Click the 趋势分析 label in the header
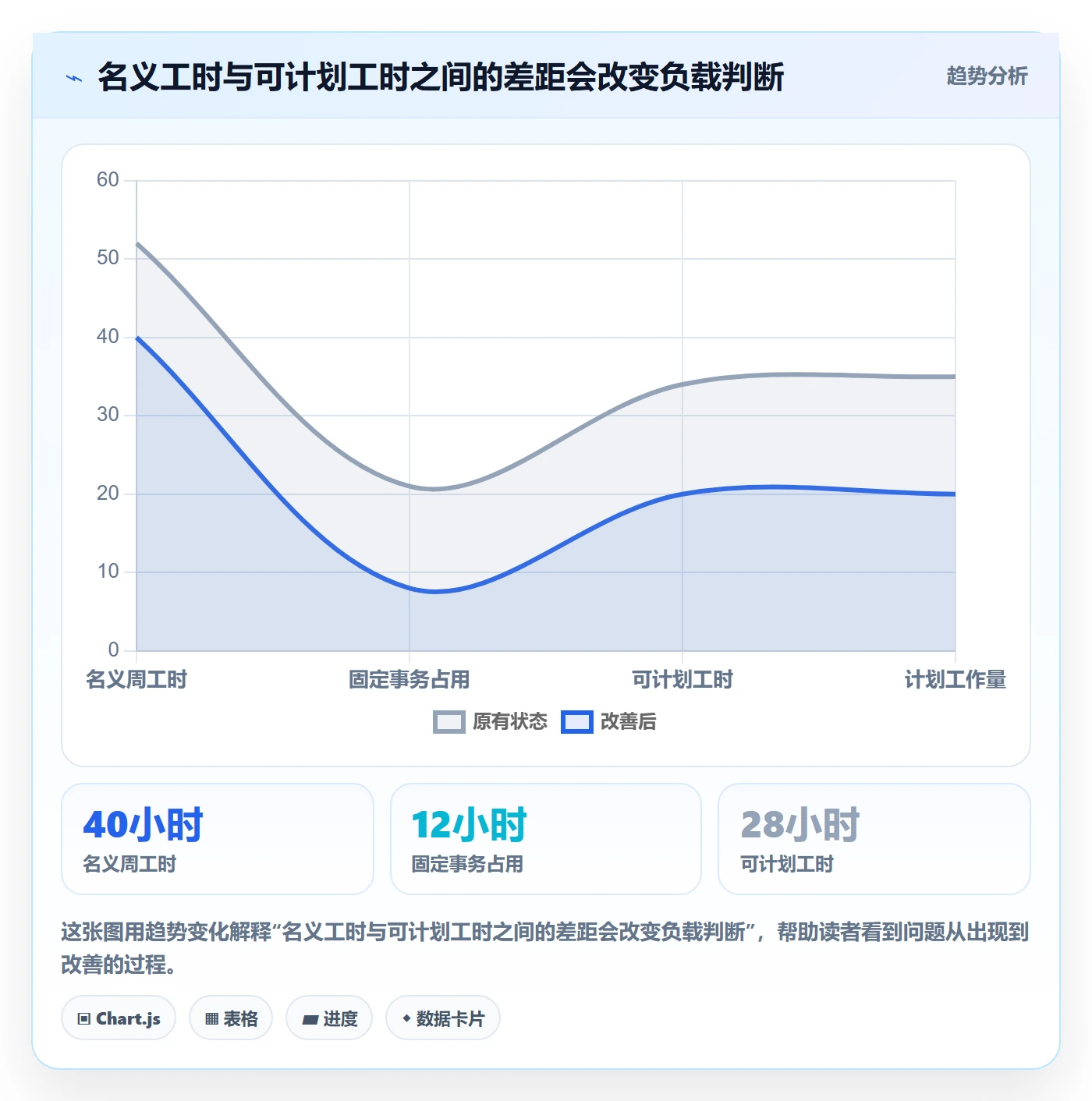The width and height of the screenshot is (1092, 1101). coord(987,76)
